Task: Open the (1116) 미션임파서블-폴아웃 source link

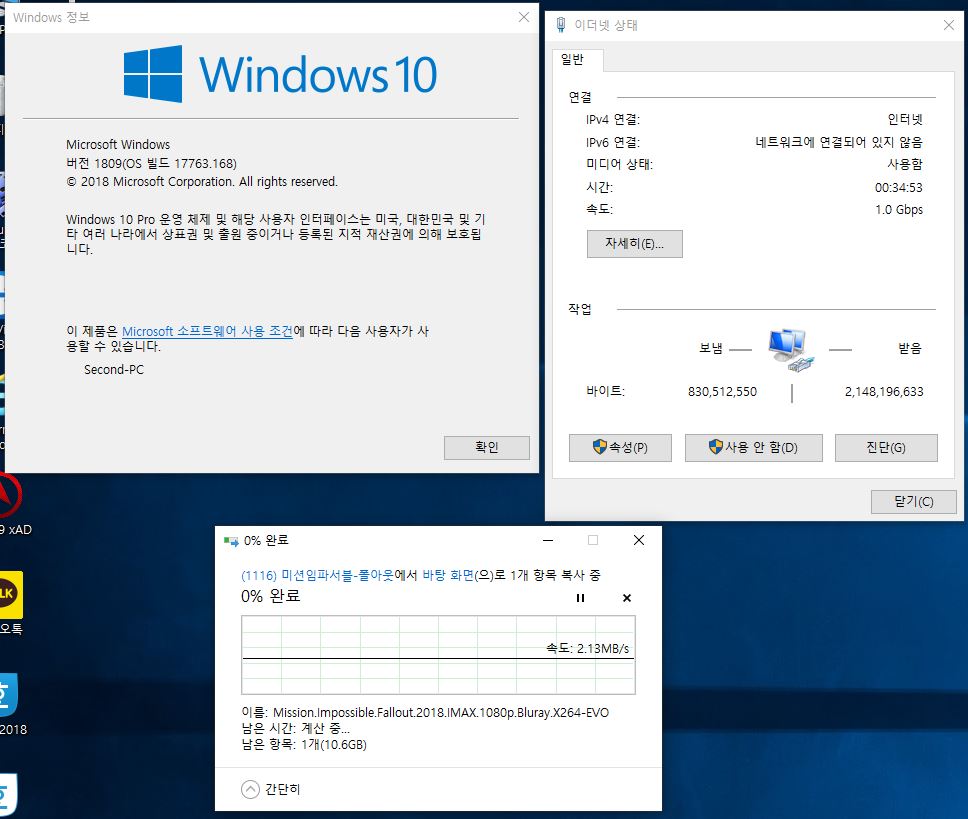Action: click(x=317, y=575)
